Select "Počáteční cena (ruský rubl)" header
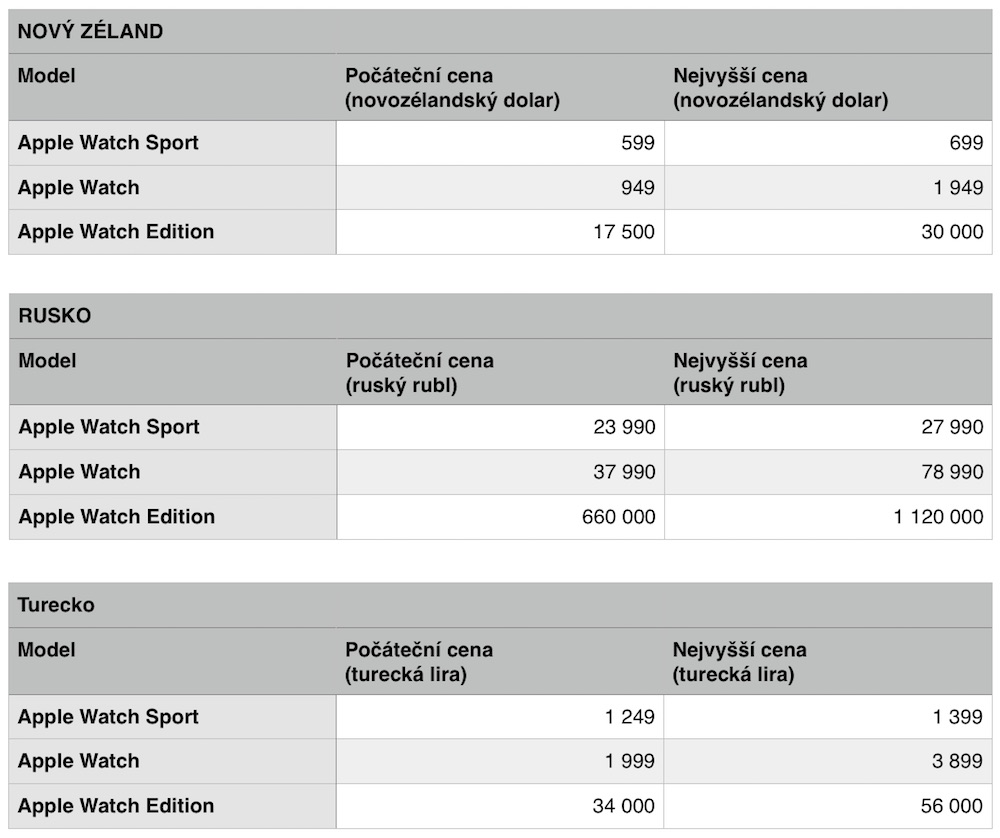 click(420, 372)
